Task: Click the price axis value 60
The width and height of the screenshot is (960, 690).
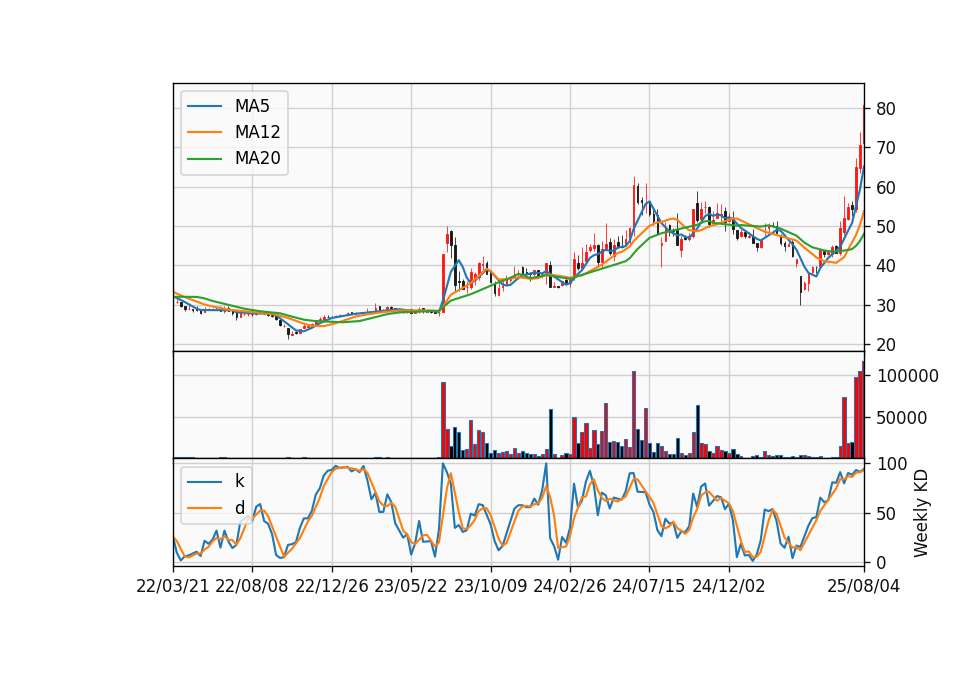Action: pyautogui.click(x=886, y=188)
